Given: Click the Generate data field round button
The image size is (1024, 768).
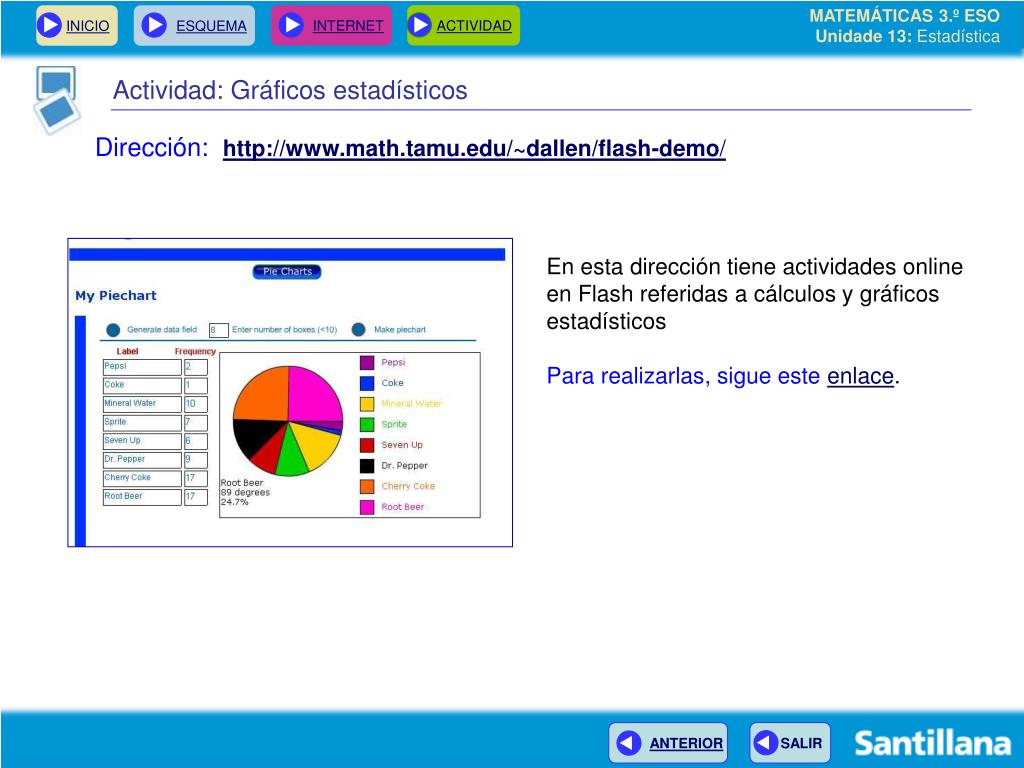Looking at the screenshot, I should coord(113,330).
